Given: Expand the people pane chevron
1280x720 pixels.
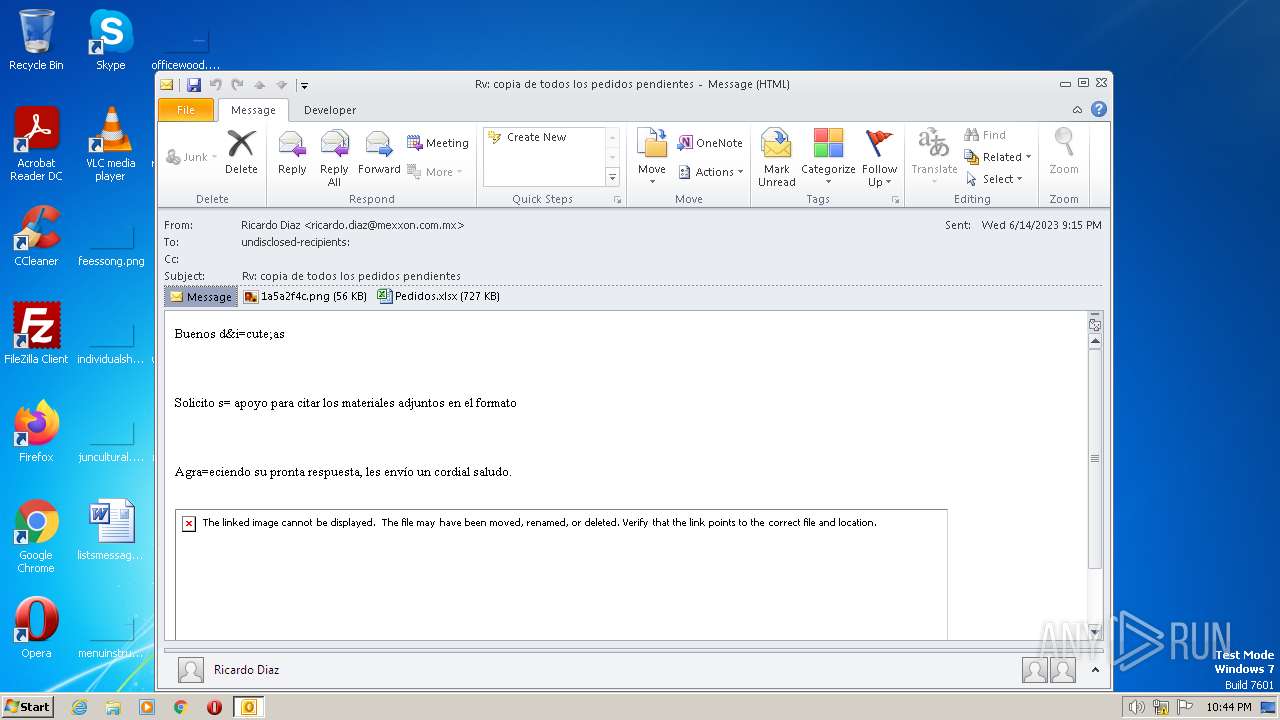Looking at the screenshot, I should 1095,670.
